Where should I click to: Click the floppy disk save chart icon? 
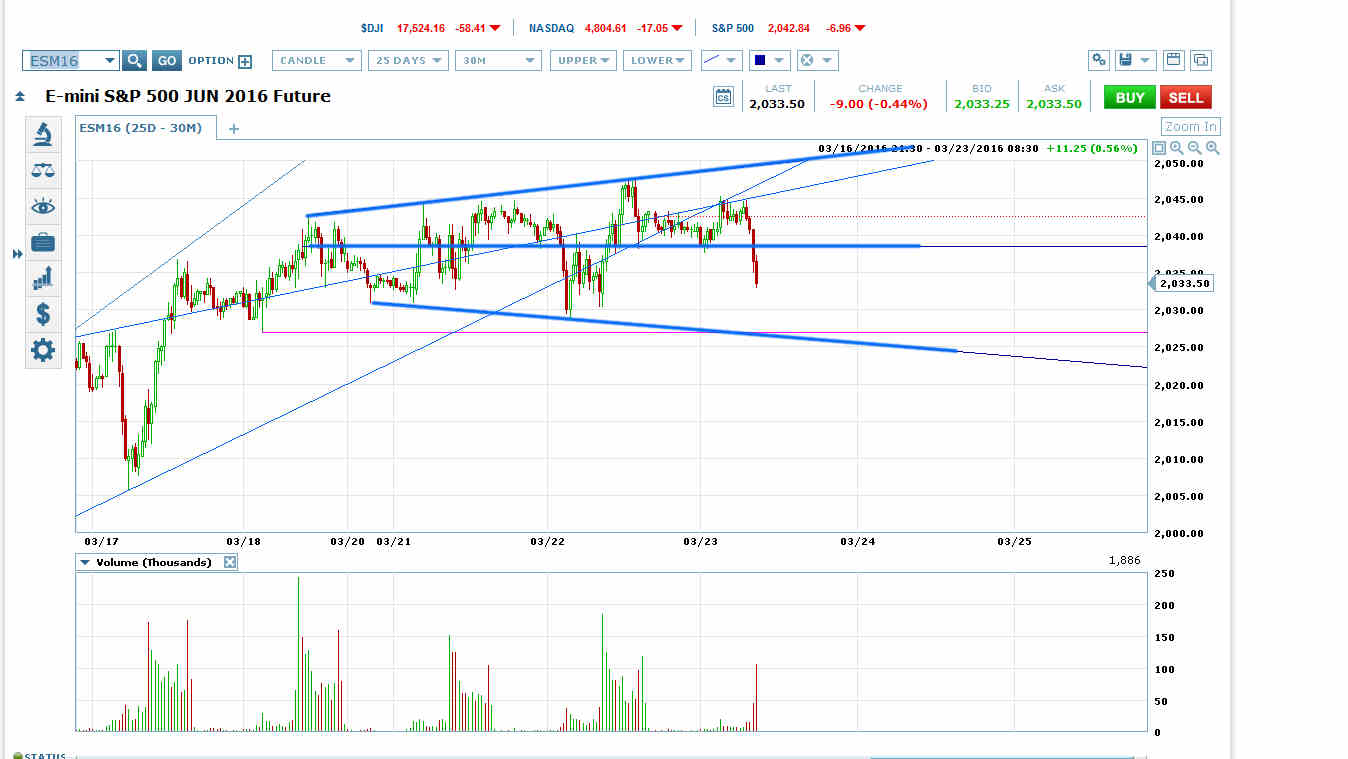point(1128,60)
